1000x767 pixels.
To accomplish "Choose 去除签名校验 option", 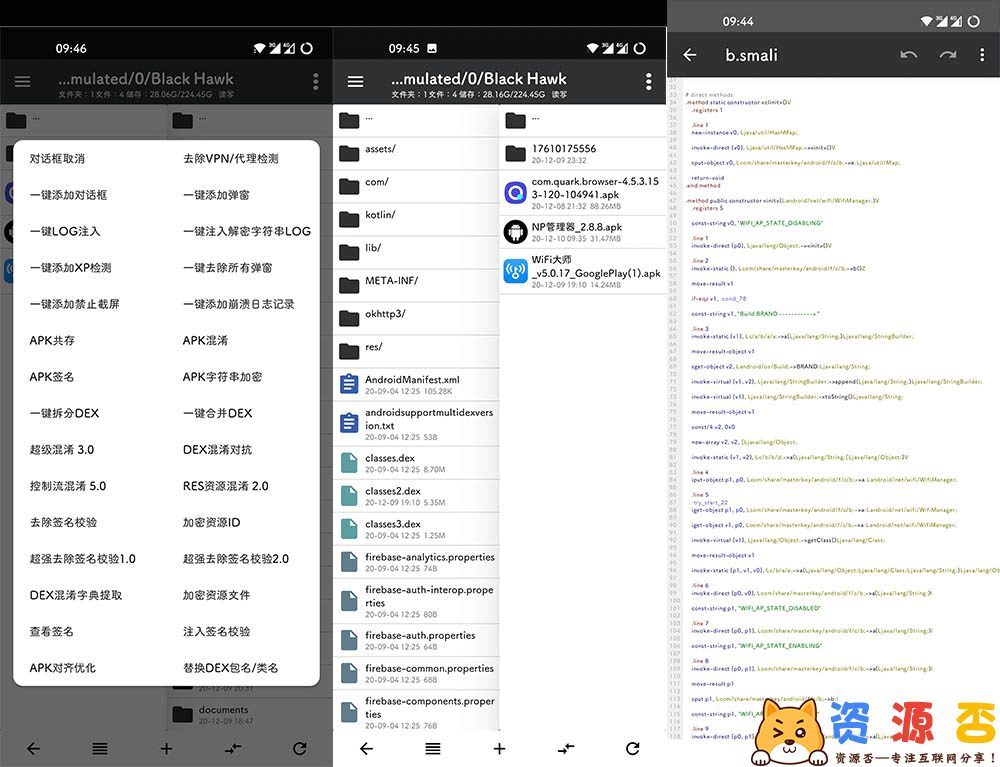I will pos(62,522).
